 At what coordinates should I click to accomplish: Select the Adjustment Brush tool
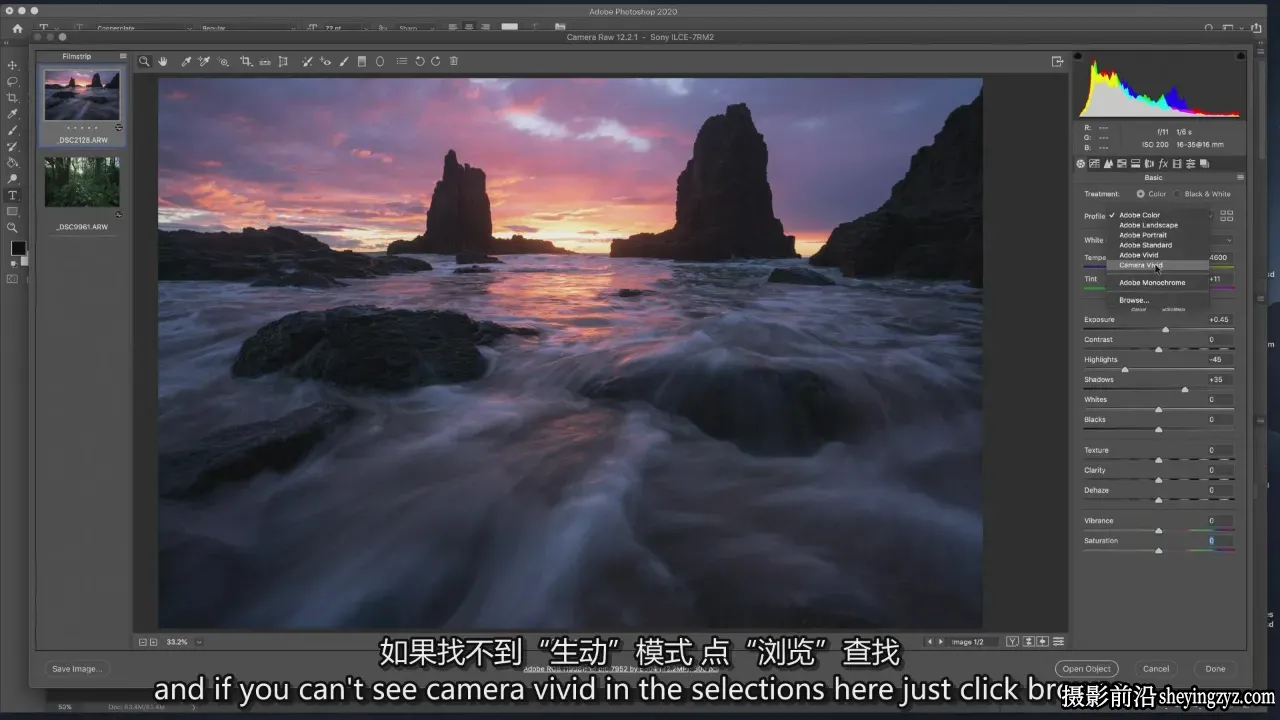[x=343, y=61]
